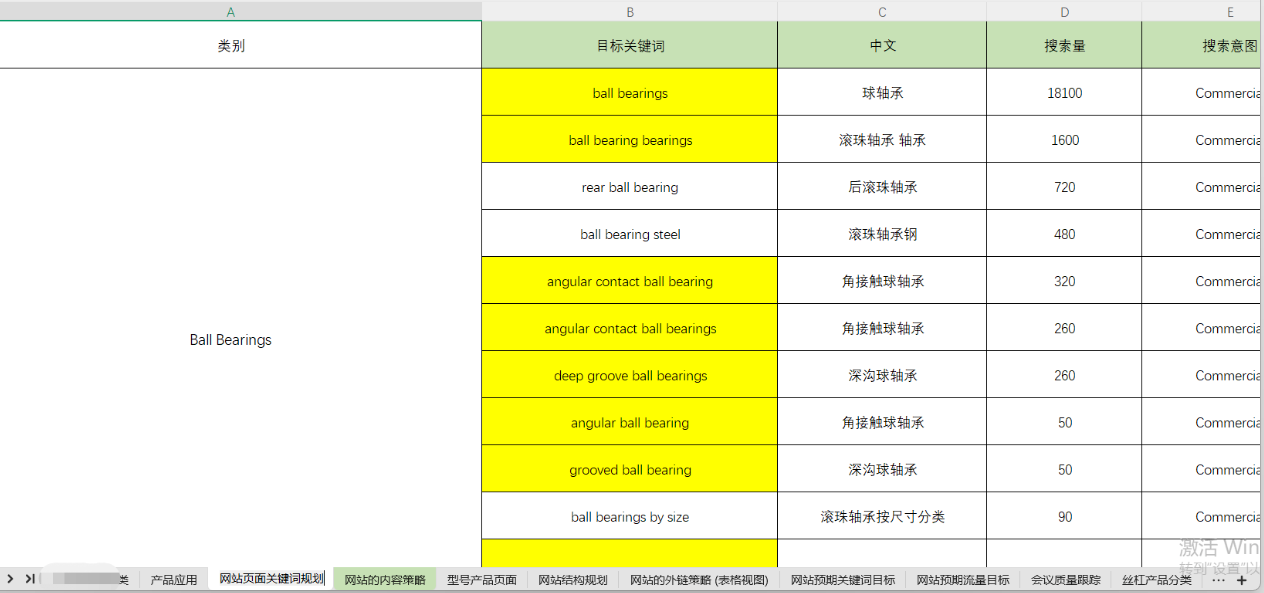The height and width of the screenshot is (593, 1264).
Task: Select the yellow 'deep groove ball bearings' cell
Action: 629,376
